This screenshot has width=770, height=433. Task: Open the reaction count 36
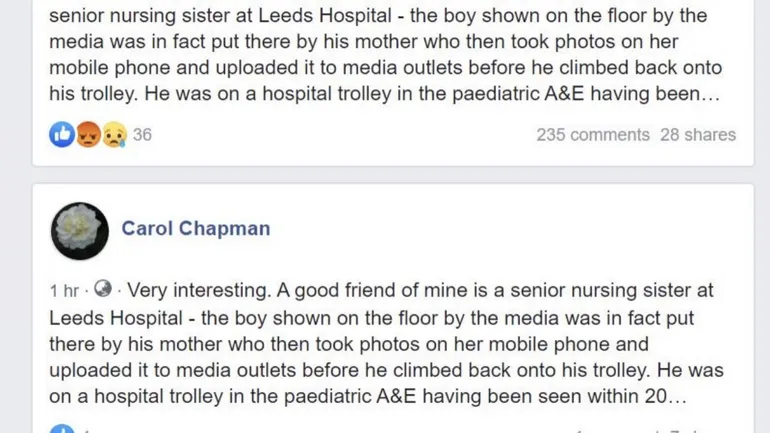pos(143,135)
